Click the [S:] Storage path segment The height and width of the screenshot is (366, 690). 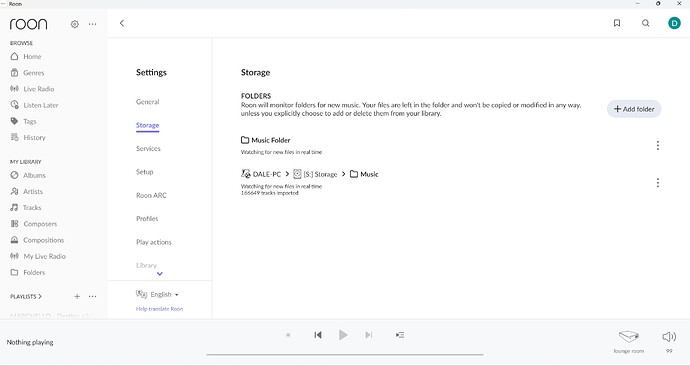pyautogui.click(x=315, y=174)
